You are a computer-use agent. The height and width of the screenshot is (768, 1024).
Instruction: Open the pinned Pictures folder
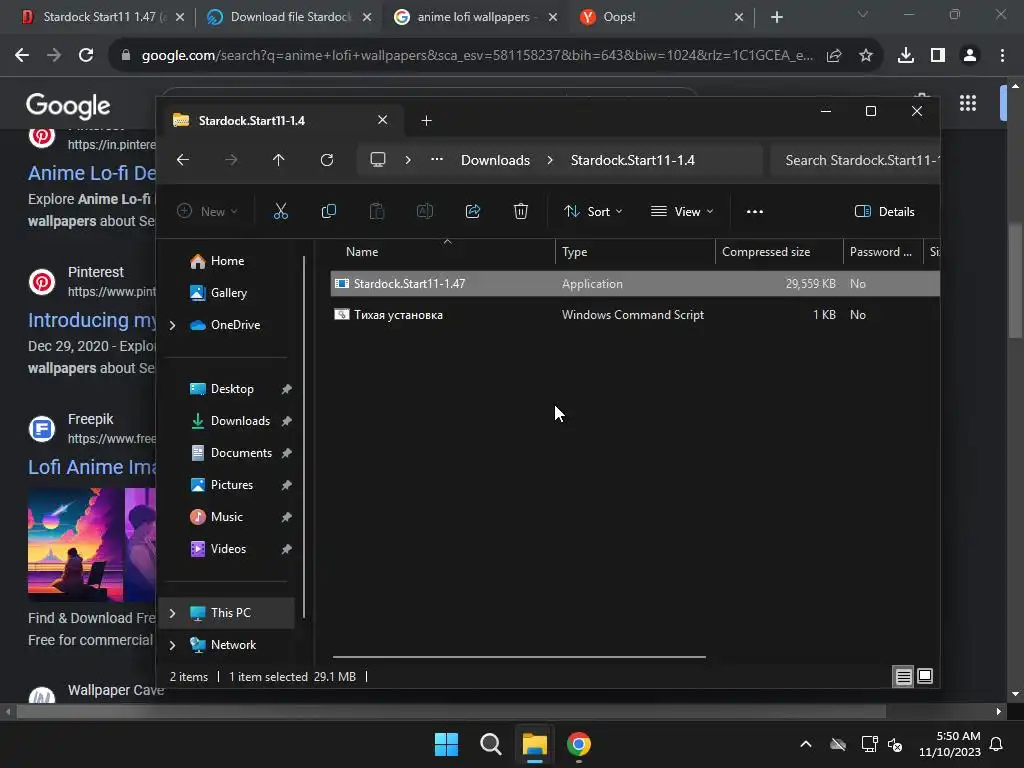pyautogui.click(x=229, y=485)
